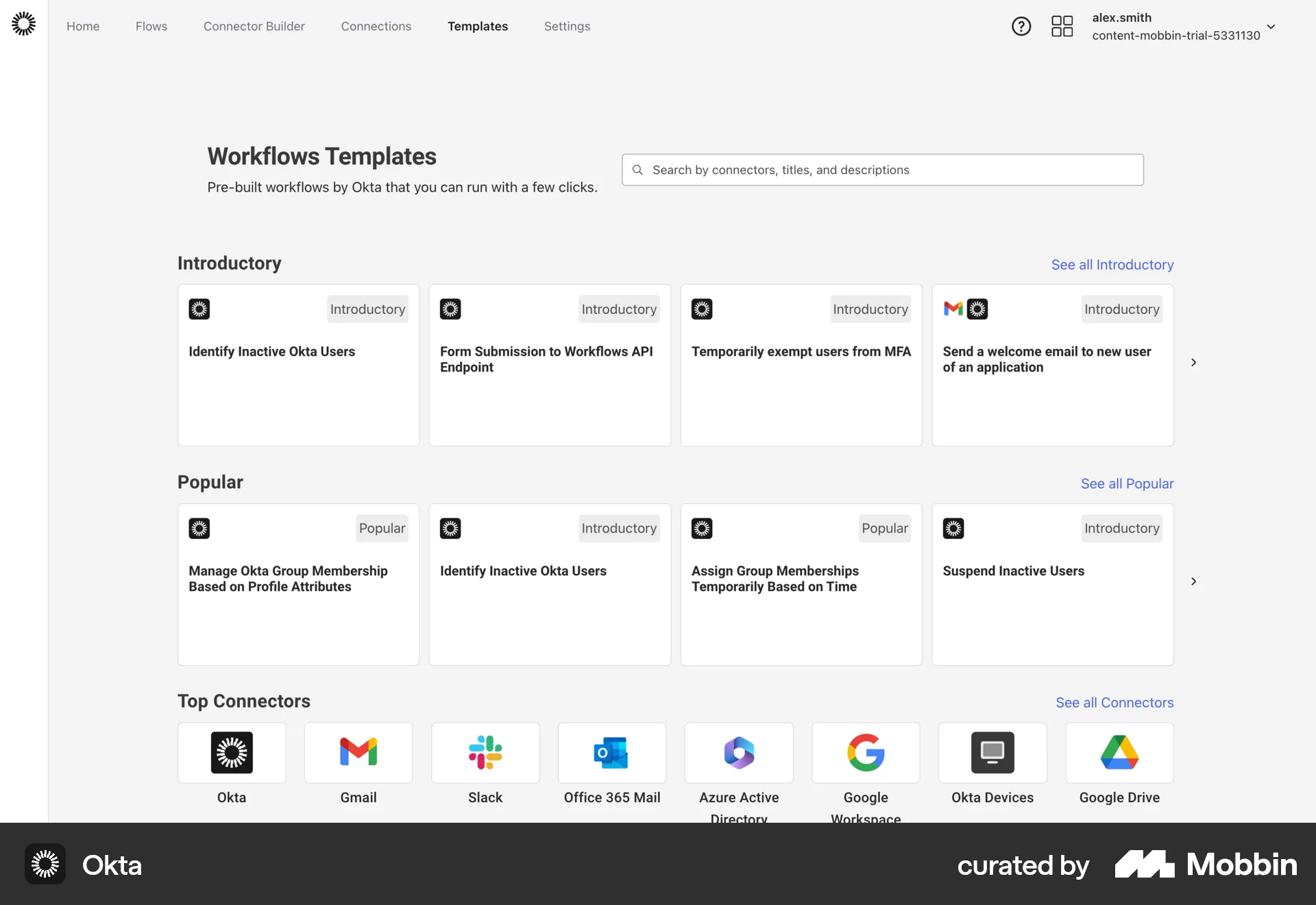Click the right chevron on Introductory carousel
This screenshot has width=1316, height=905.
click(1194, 362)
